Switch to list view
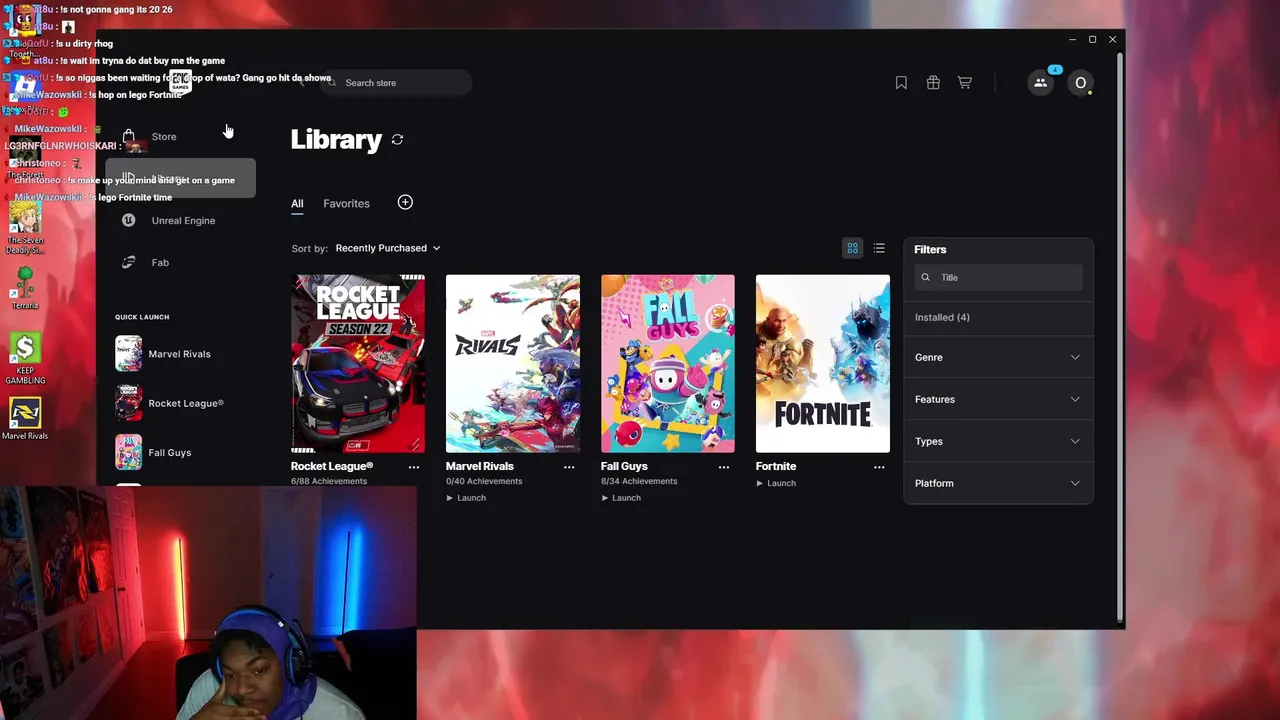Screen dimensions: 1280x720 coord(879,248)
